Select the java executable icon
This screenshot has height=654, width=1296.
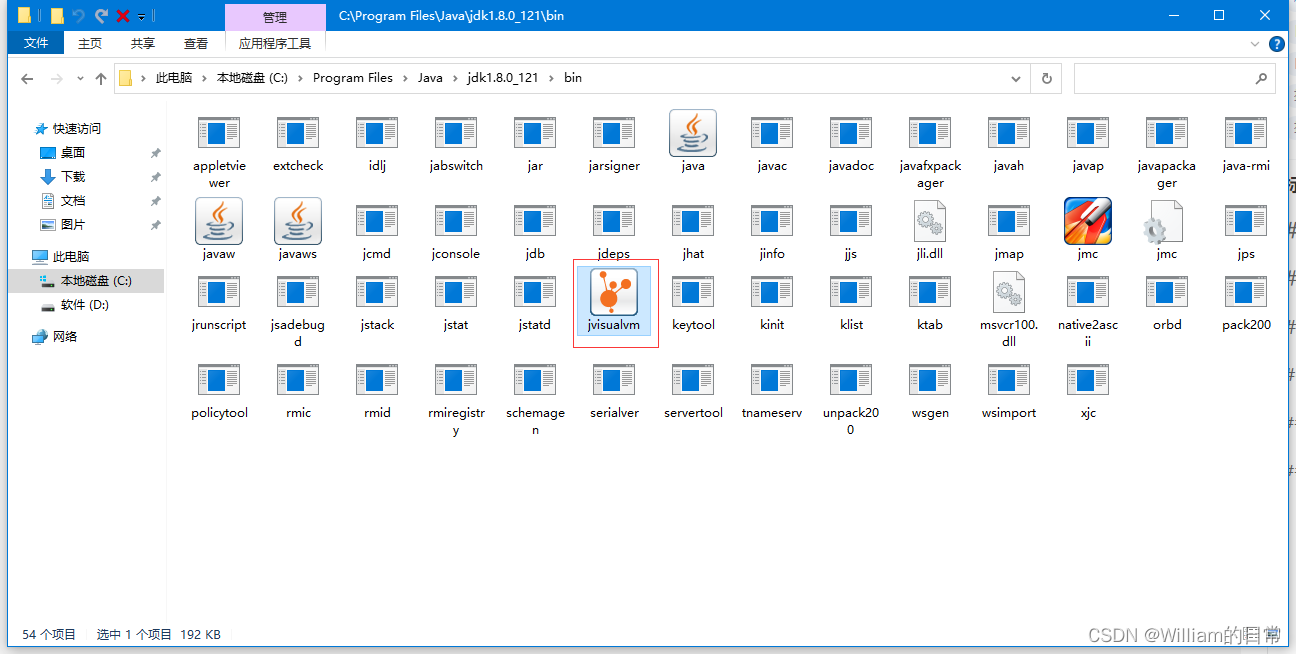pyautogui.click(x=693, y=133)
